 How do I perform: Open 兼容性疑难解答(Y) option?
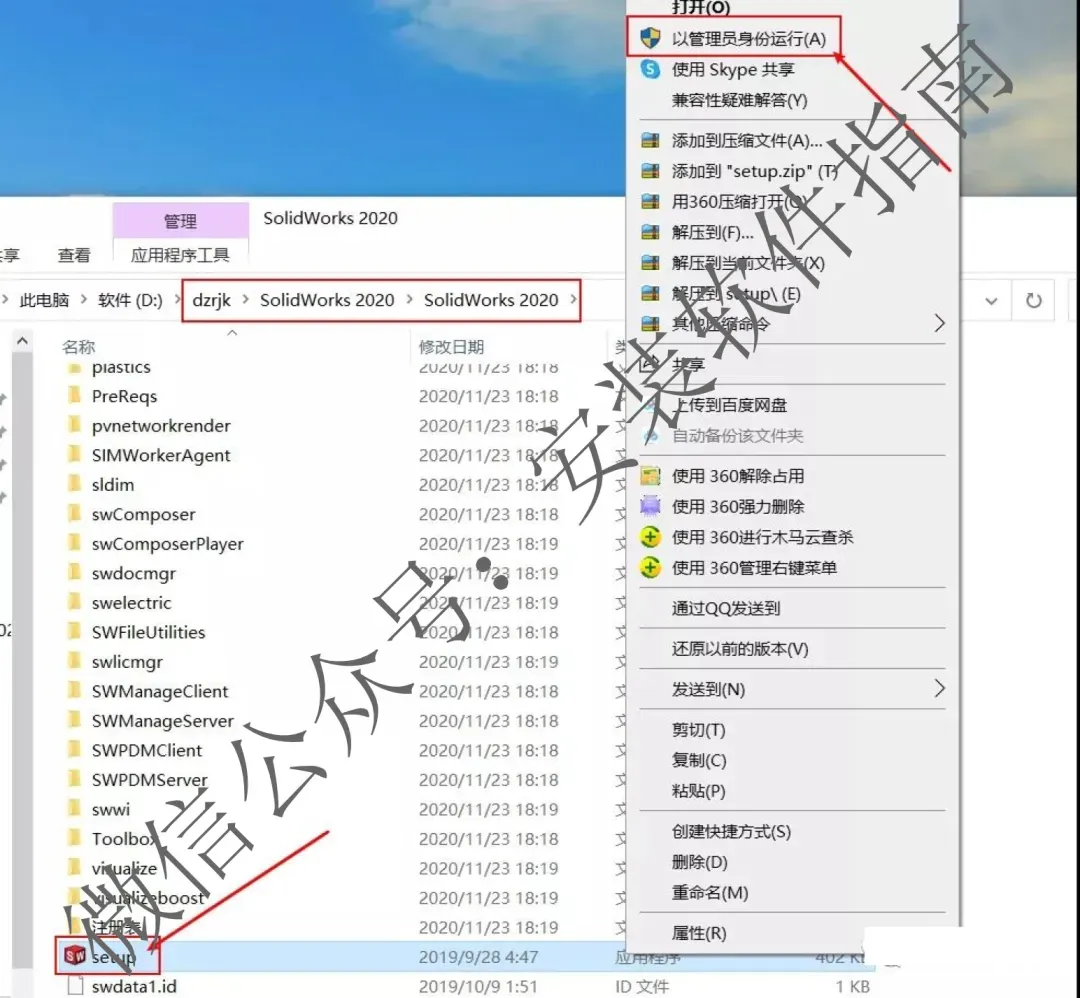[x=738, y=101]
